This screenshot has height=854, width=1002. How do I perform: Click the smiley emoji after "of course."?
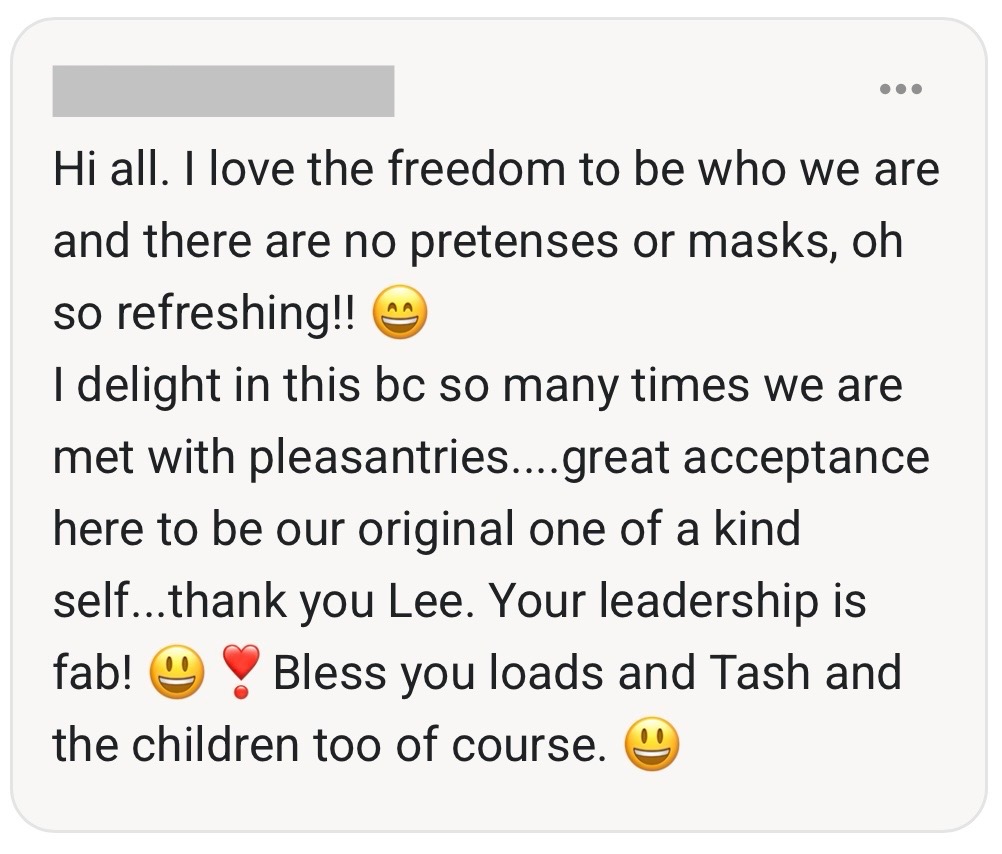(x=651, y=746)
